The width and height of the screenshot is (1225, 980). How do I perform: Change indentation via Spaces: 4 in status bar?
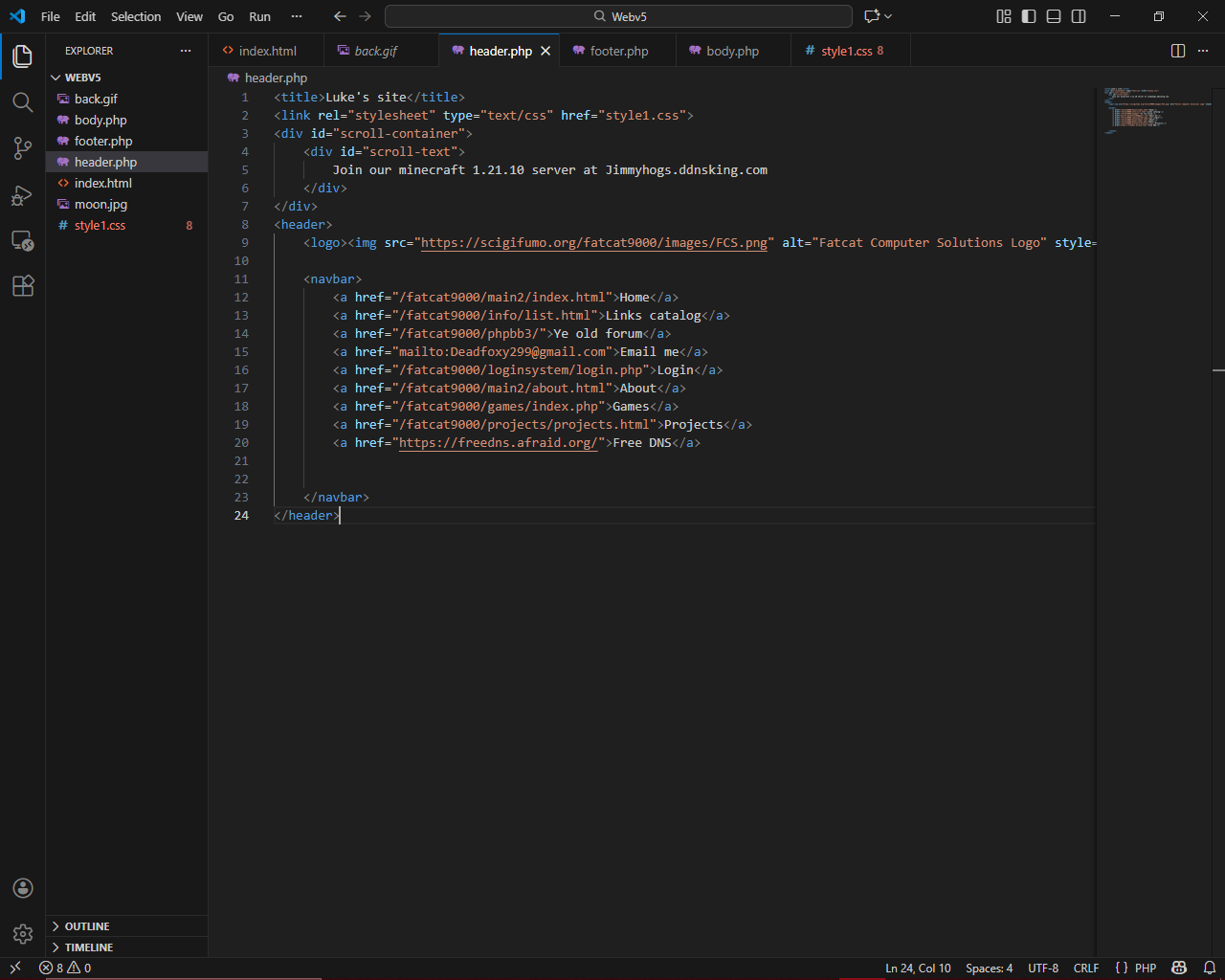click(x=989, y=968)
